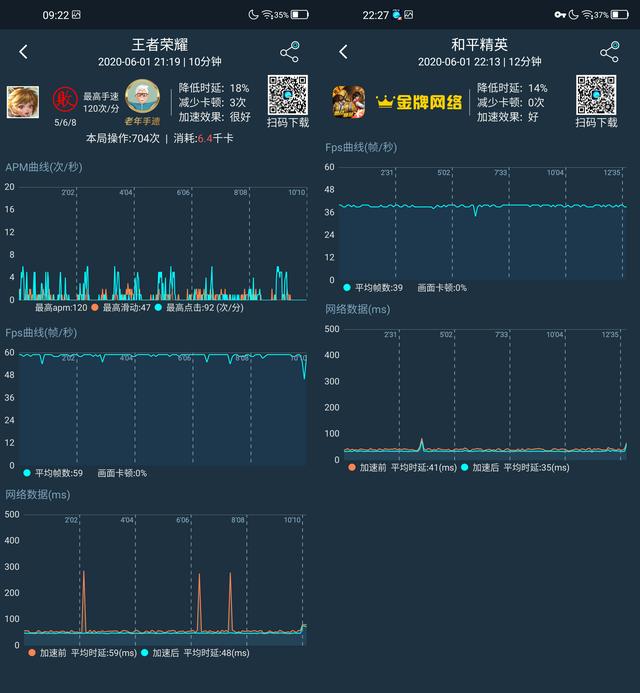Screen dimensions: 640x693
Task: Tap the APM曲线(次/秒) heading
Action: [44, 167]
